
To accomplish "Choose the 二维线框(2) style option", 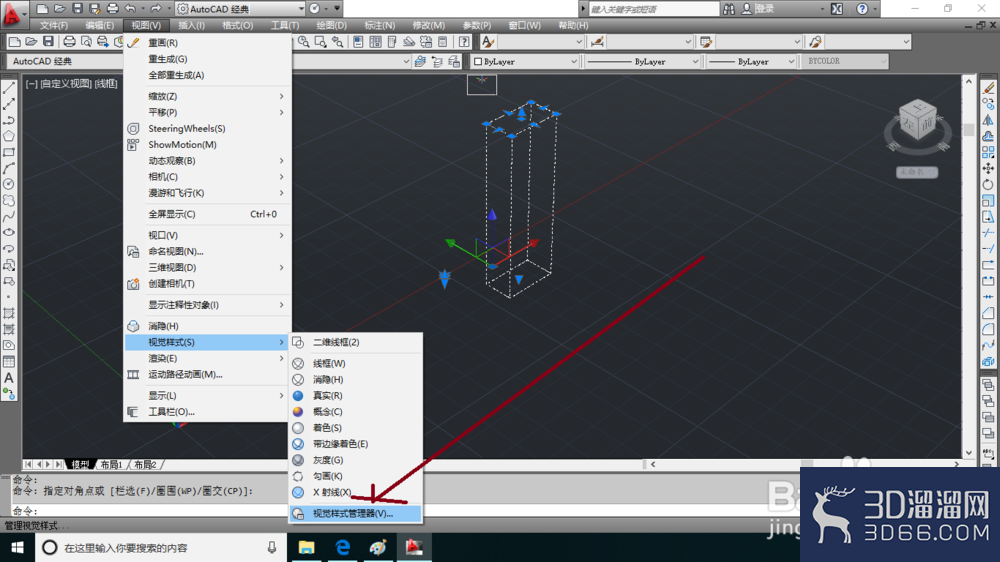I will pos(355,342).
